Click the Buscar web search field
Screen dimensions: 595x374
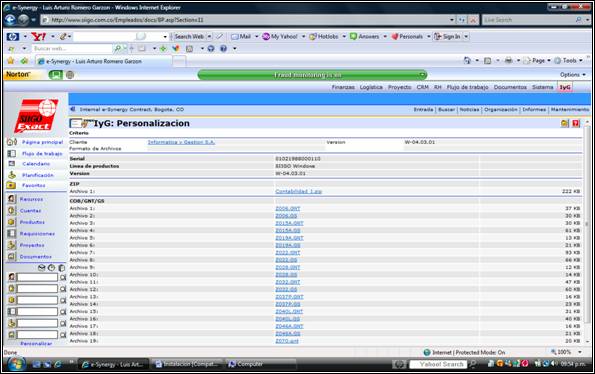(x=72, y=49)
